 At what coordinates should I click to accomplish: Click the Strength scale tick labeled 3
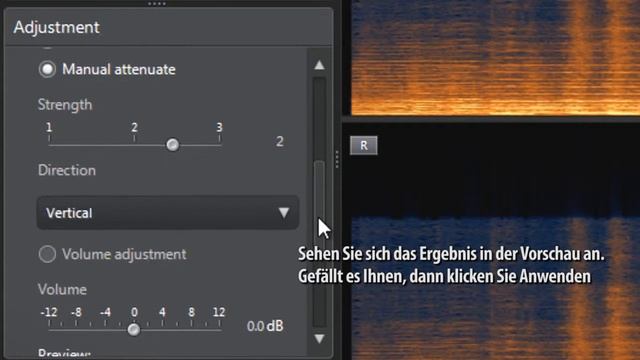tap(220, 127)
